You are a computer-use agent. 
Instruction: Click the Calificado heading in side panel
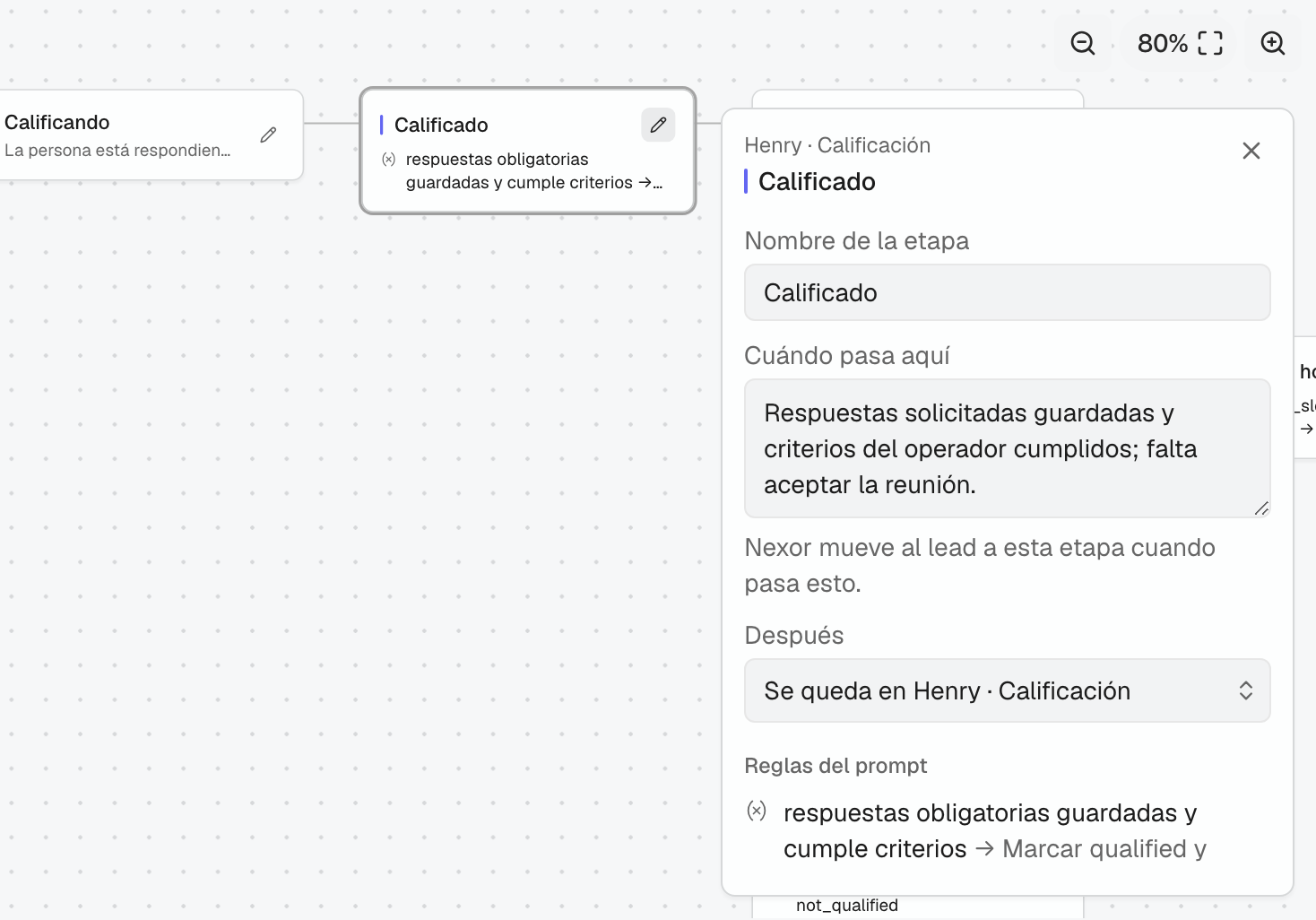click(x=817, y=181)
